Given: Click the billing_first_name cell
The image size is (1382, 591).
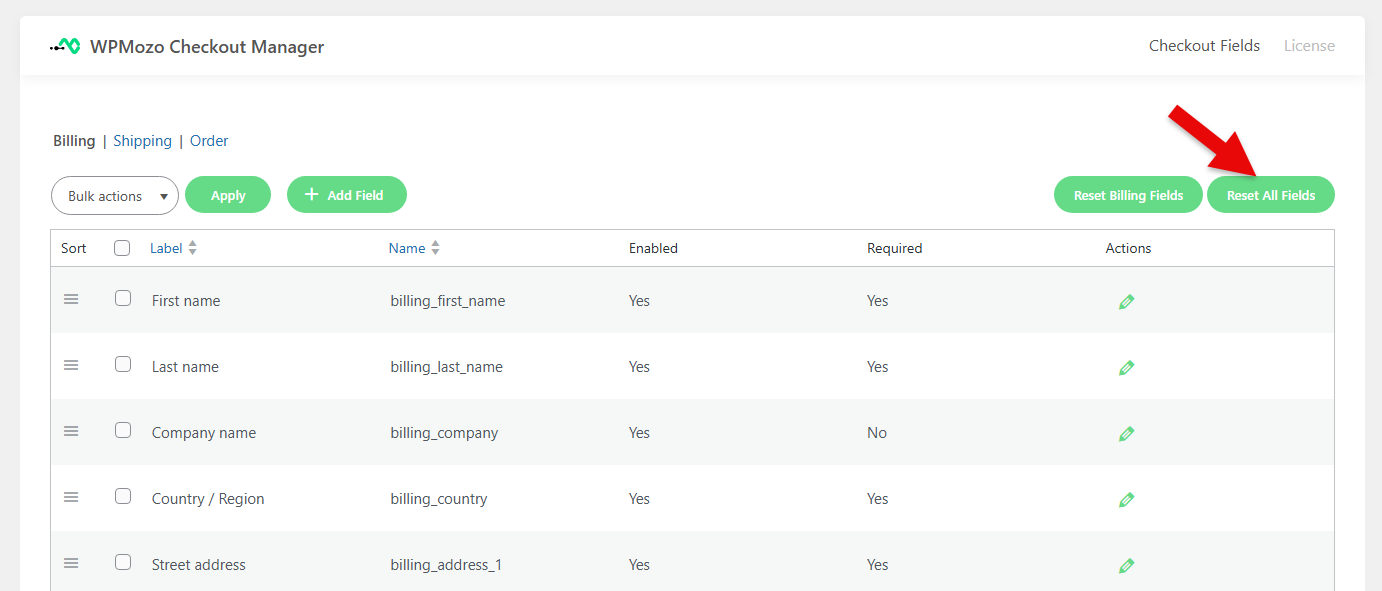Looking at the screenshot, I should (x=448, y=301).
